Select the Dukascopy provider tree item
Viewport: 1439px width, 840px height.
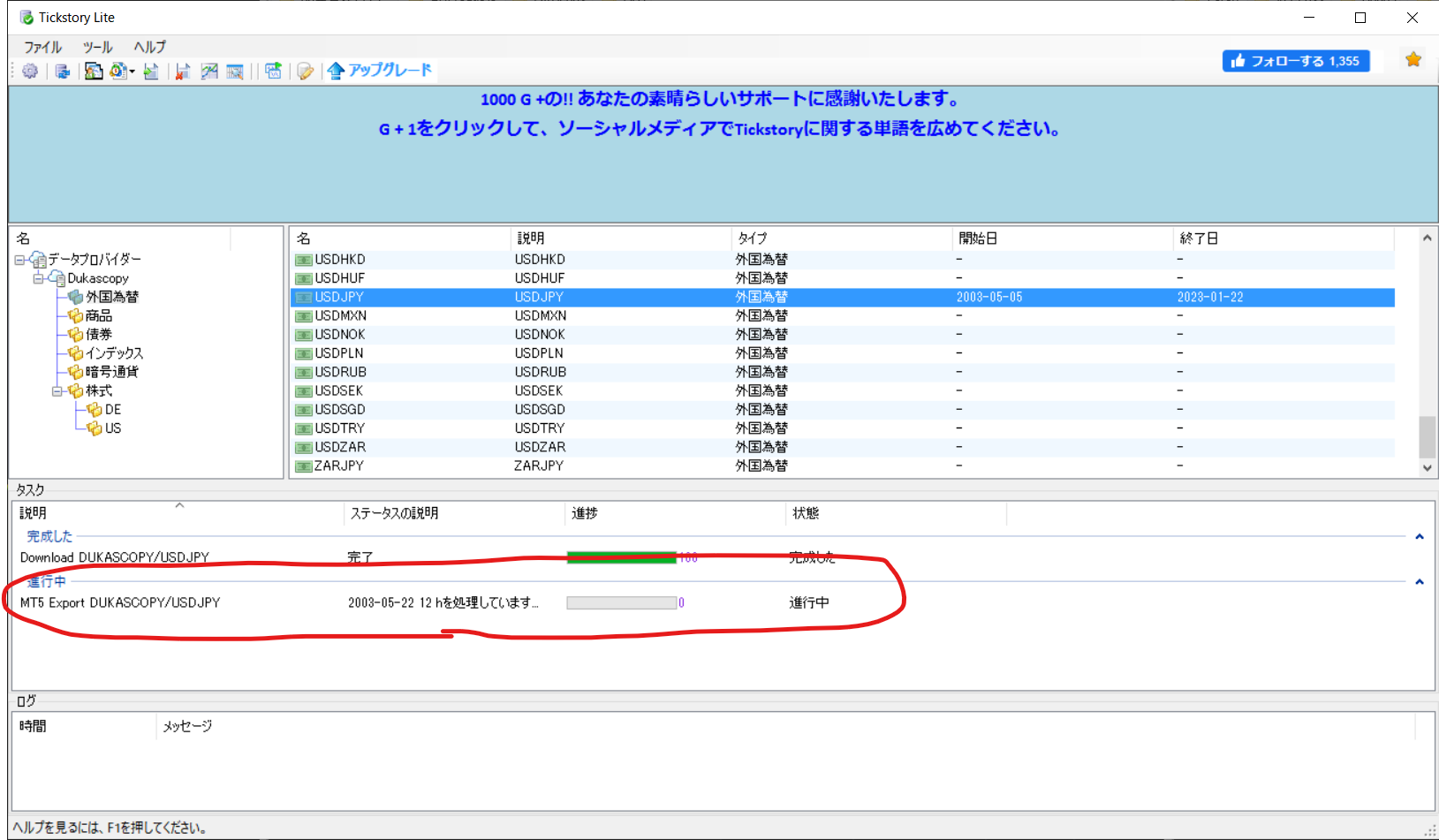point(98,278)
